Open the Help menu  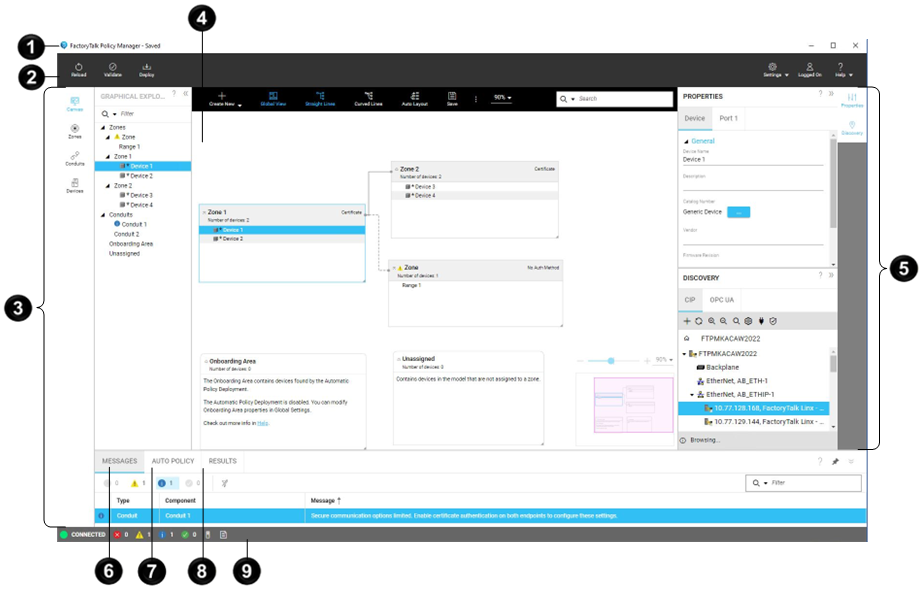pyautogui.click(x=843, y=70)
